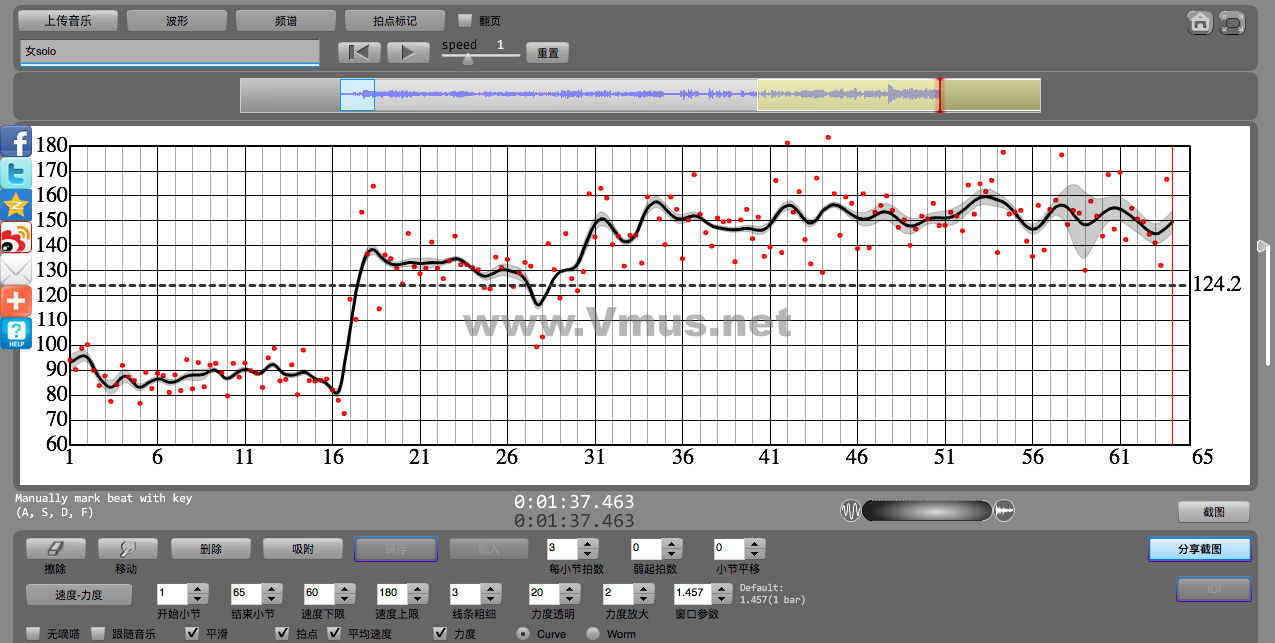The image size is (1275, 643).
Task: Select the move (移动) tool
Action: point(127,549)
